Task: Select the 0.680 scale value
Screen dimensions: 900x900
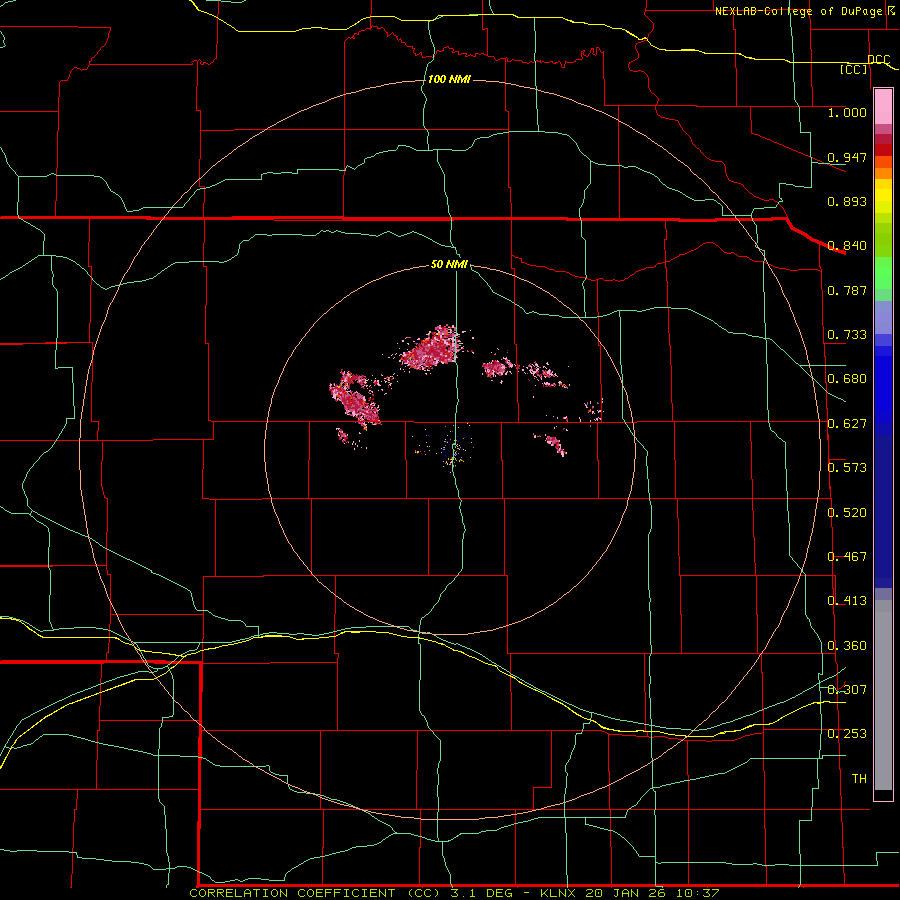Action: tap(847, 379)
